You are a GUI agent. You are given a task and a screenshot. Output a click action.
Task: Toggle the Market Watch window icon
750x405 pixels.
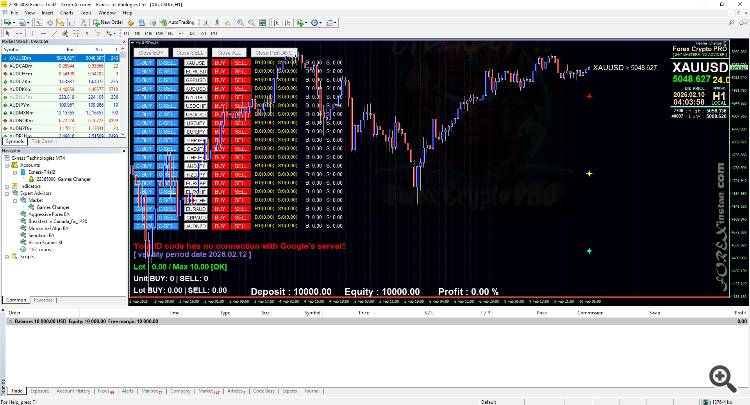(39, 22)
